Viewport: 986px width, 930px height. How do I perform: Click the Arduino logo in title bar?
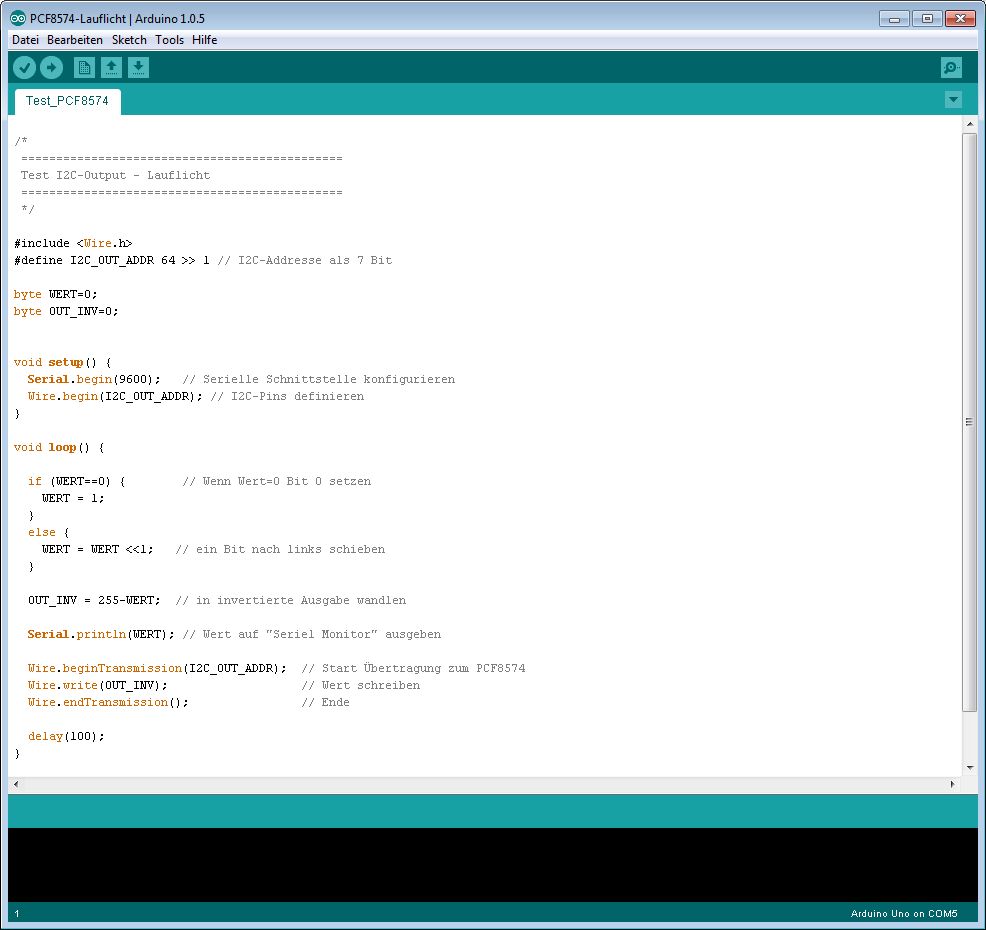click(x=18, y=18)
